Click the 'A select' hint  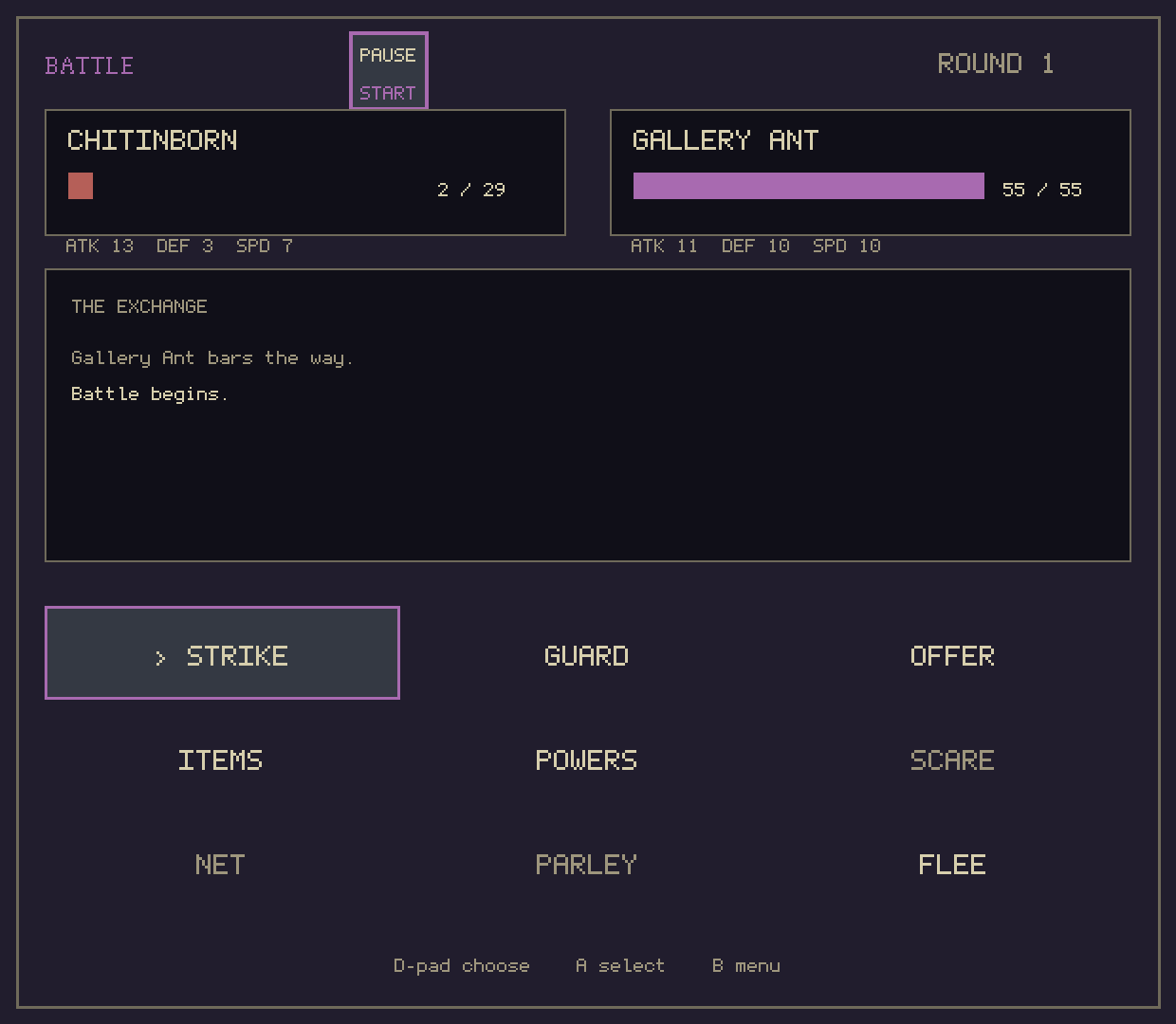620,966
